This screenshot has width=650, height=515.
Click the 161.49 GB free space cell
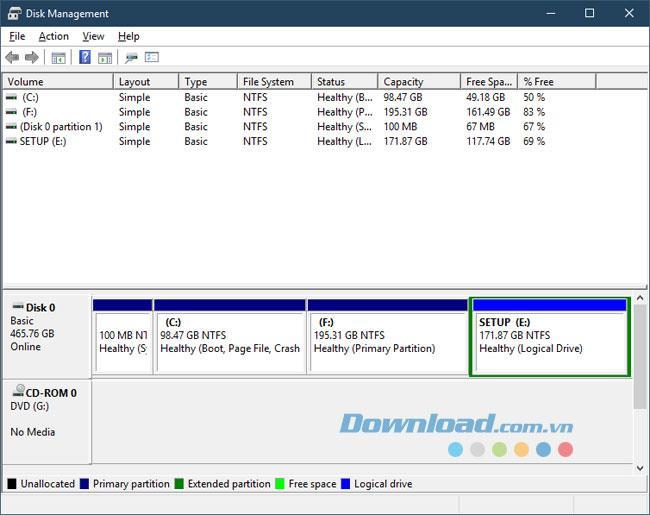488,112
